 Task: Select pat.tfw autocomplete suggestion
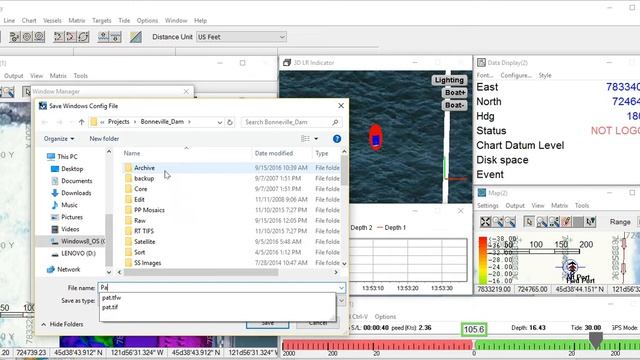(x=111, y=298)
